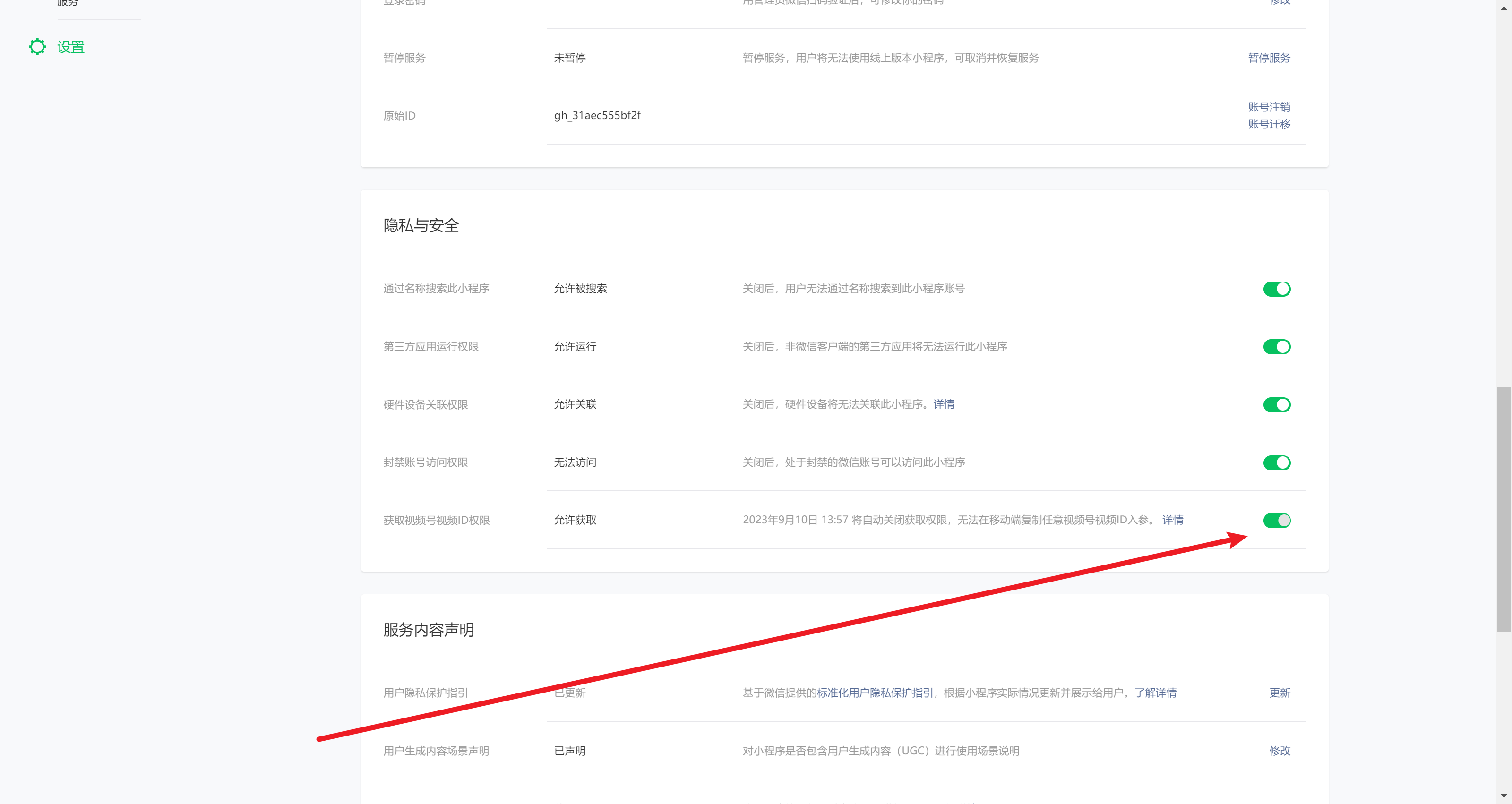
Task: Open the 标准化用户隐私保护指引 link
Action: [x=875, y=693]
